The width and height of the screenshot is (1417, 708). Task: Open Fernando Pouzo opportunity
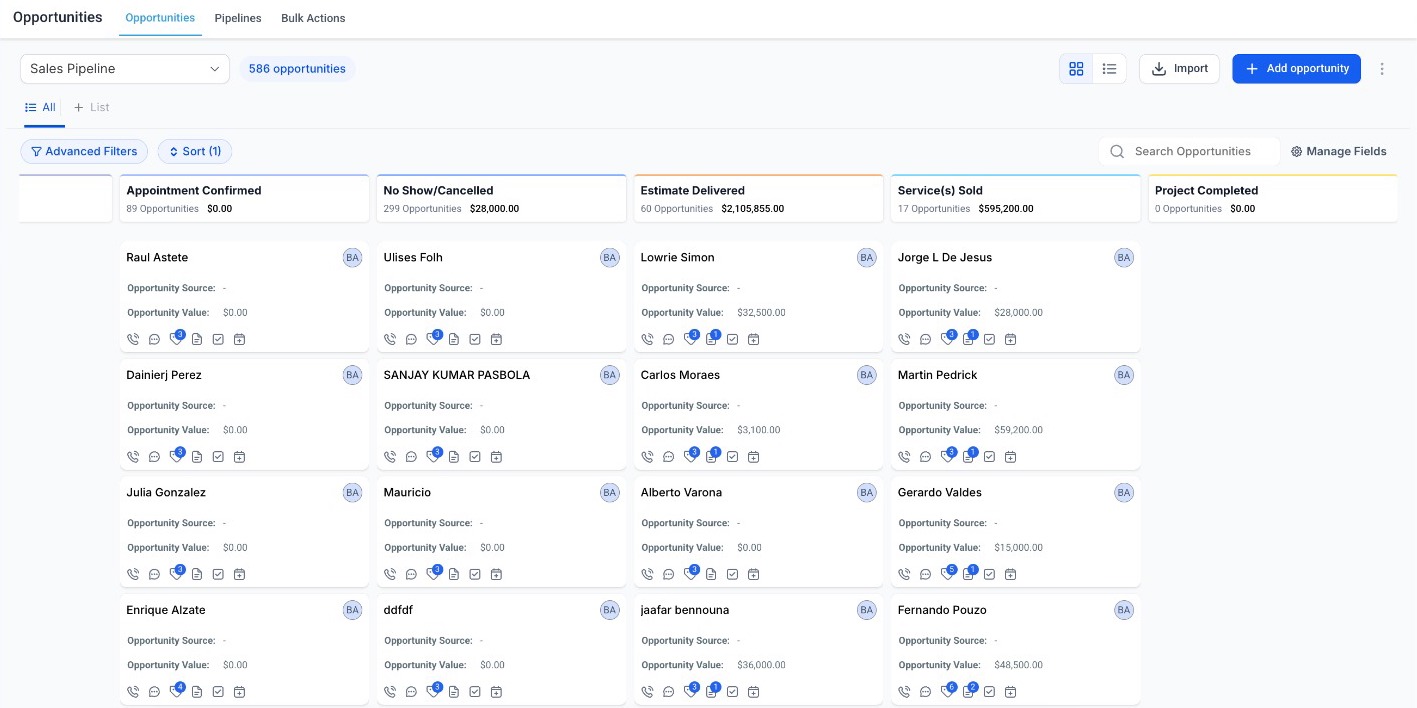[x=942, y=610]
